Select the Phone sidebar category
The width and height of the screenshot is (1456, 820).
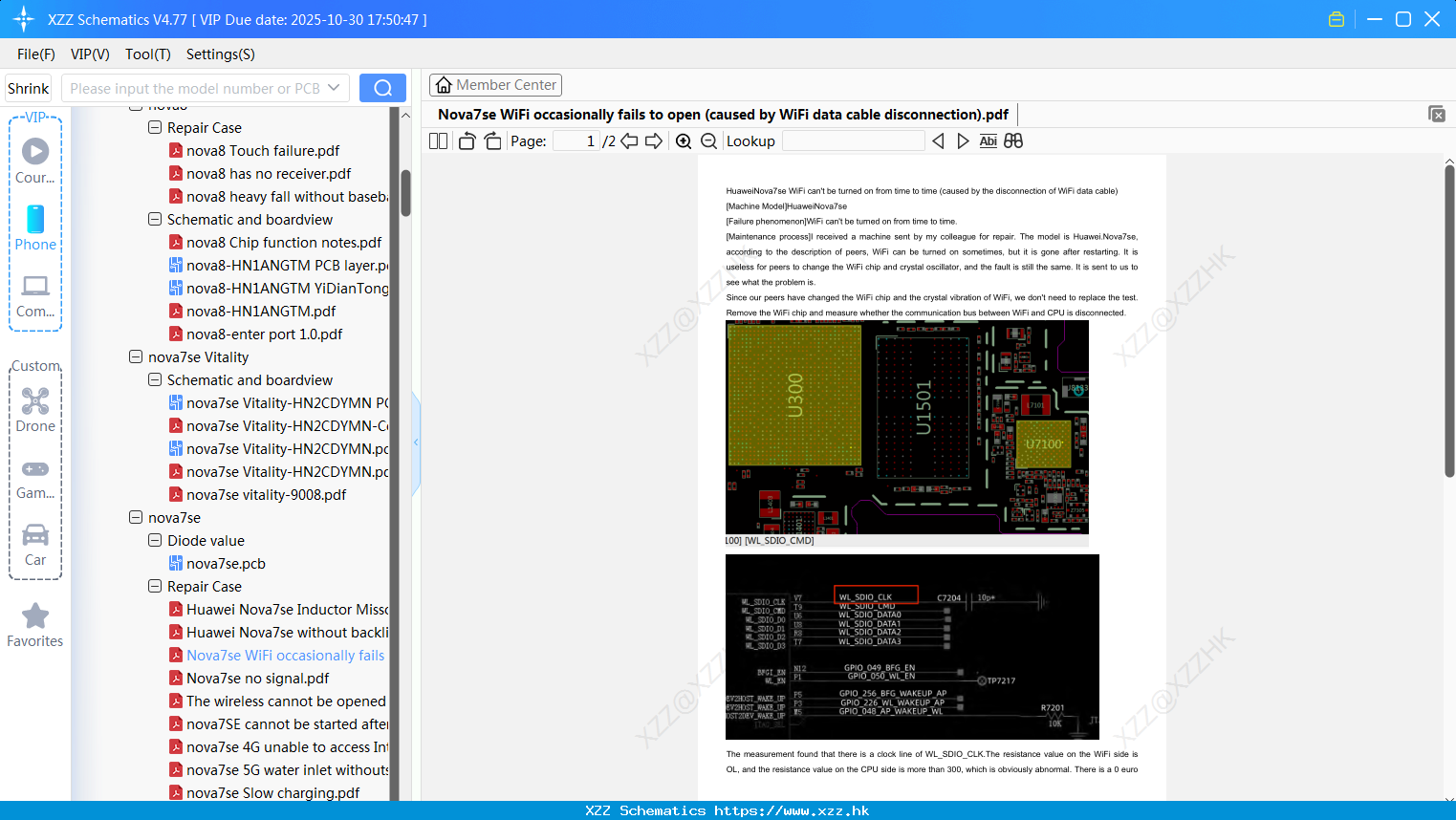(35, 228)
